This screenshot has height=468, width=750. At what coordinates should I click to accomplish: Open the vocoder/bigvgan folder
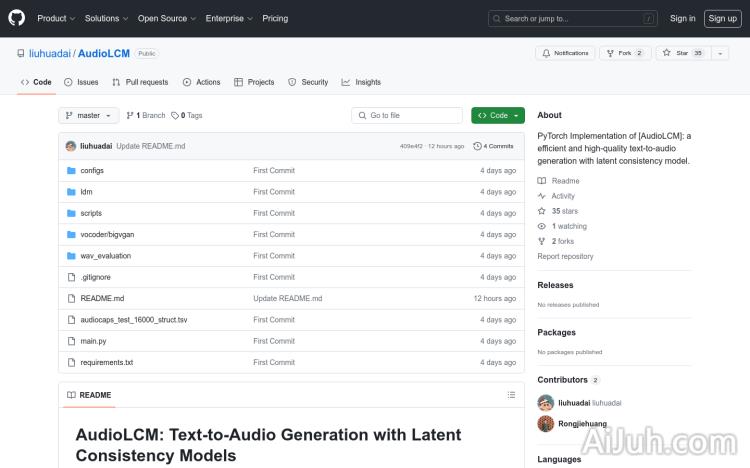(107, 234)
